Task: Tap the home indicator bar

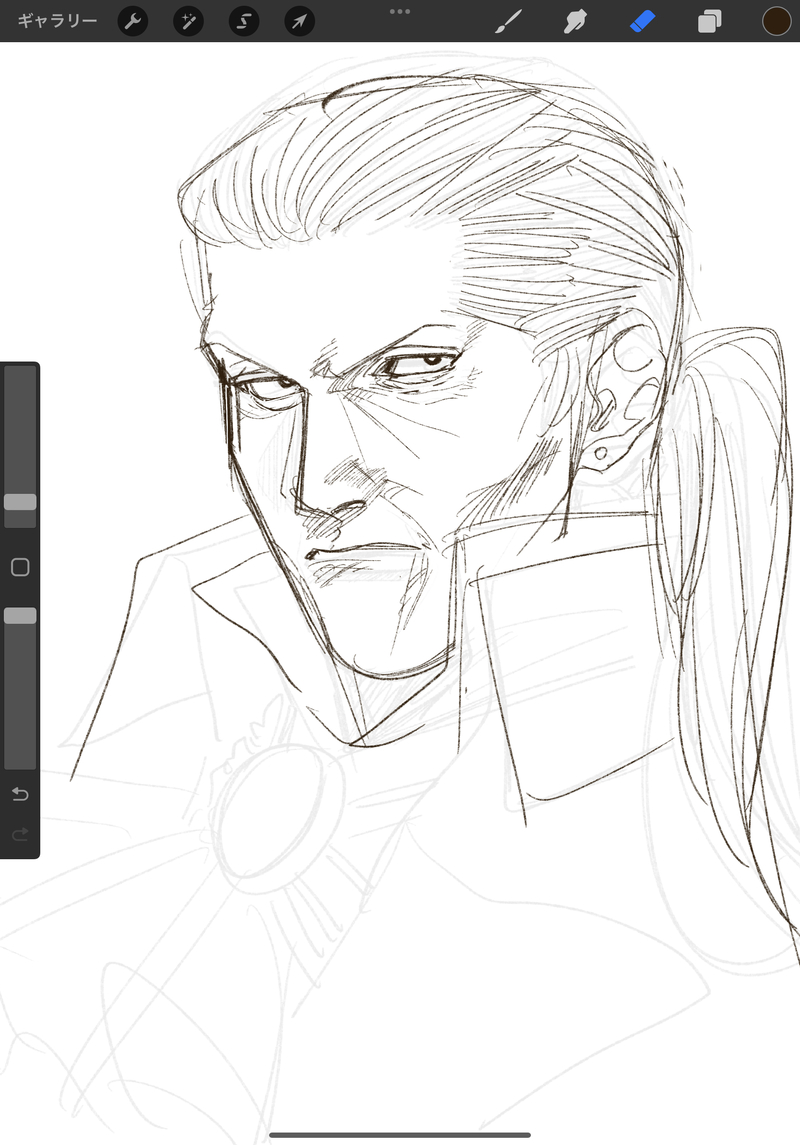Action: coord(400,1135)
